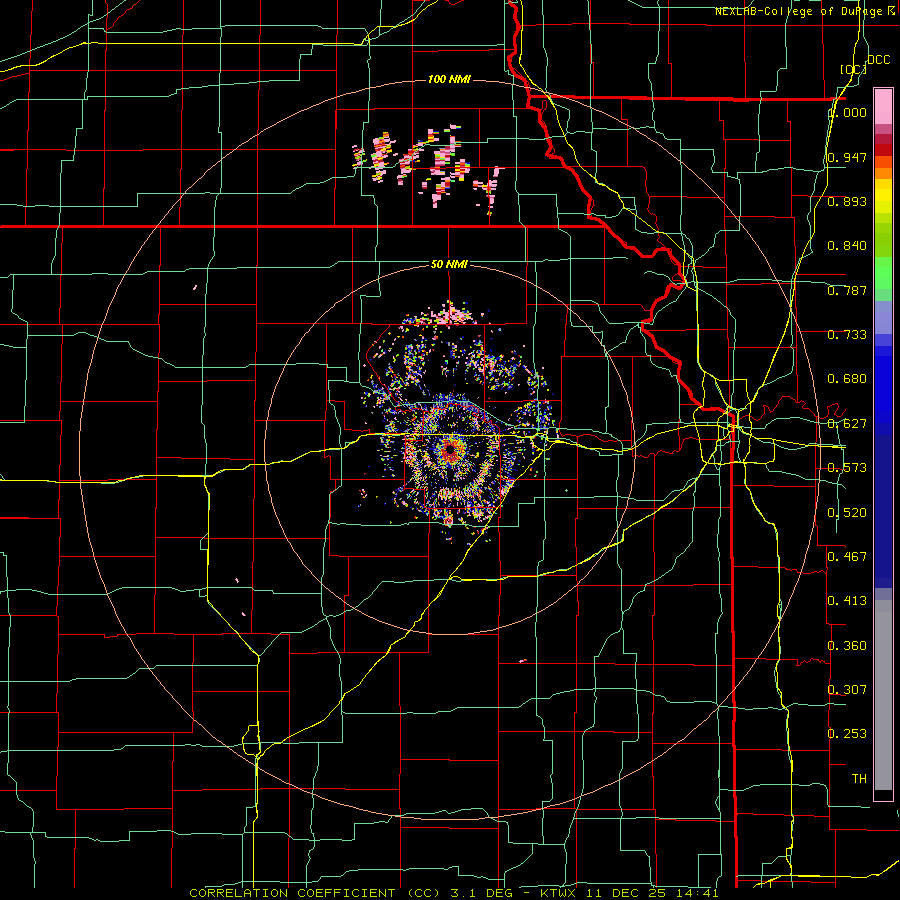Click the 0.360 color scale label
Viewport: 900px width, 900px height.
click(847, 646)
